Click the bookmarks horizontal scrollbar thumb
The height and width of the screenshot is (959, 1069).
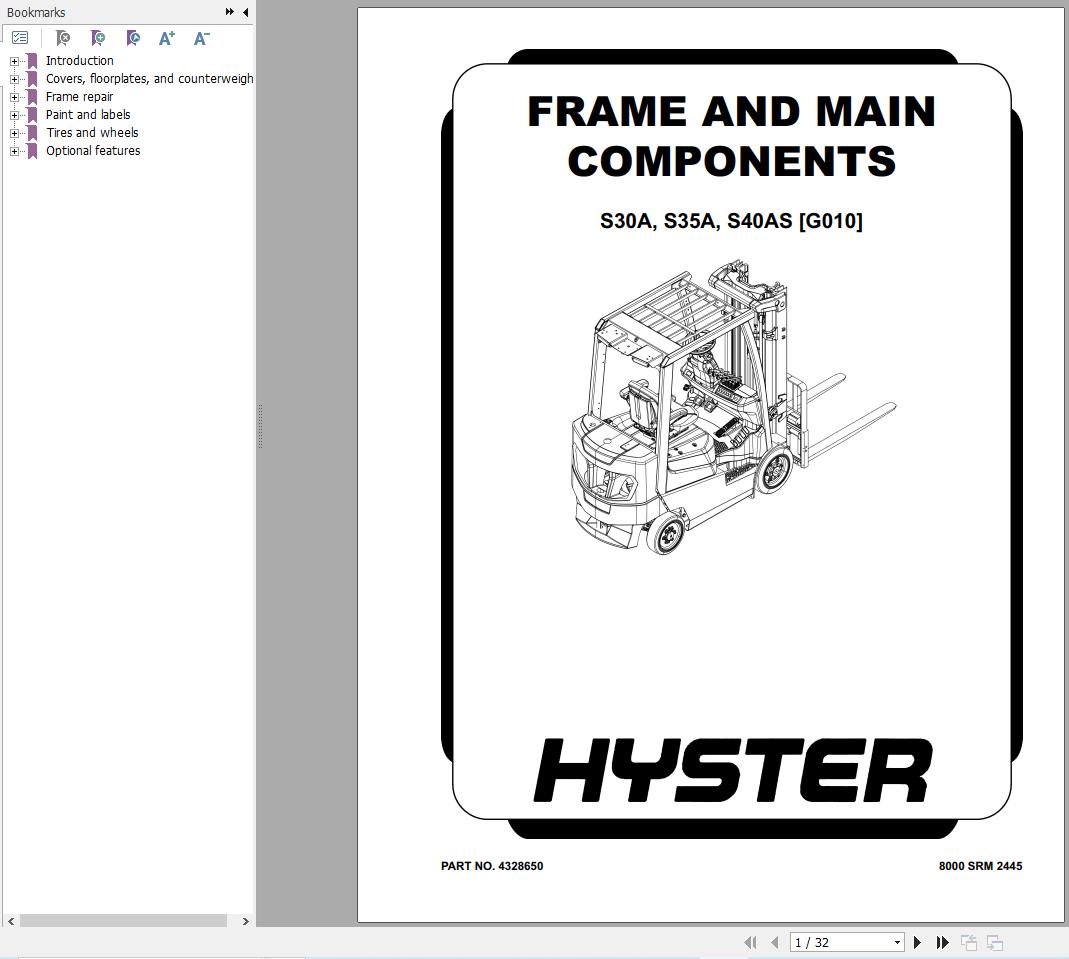coord(123,921)
